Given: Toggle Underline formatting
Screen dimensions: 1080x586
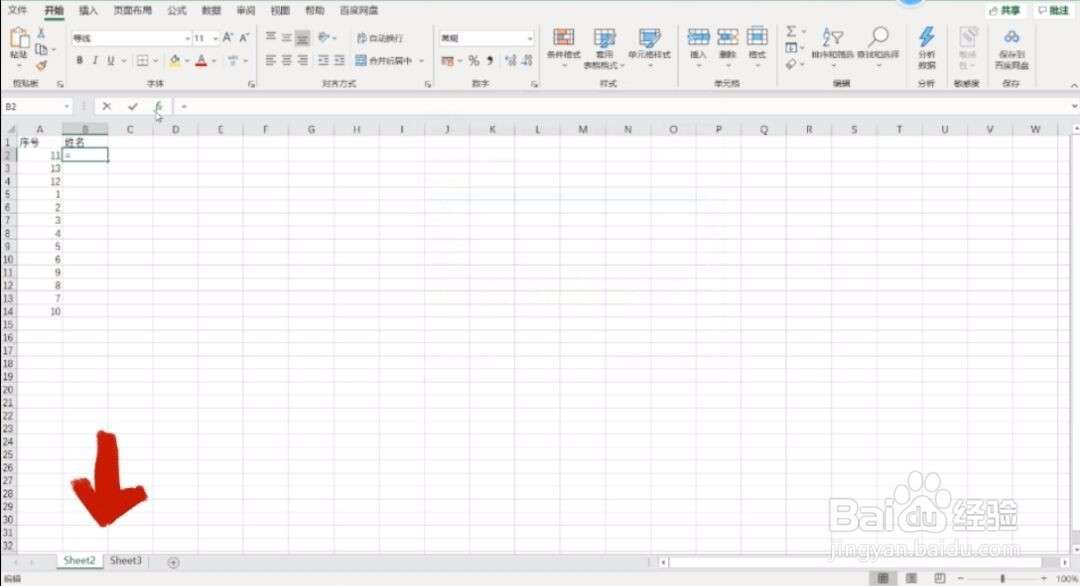Looking at the screenshot, I should 111,61.
